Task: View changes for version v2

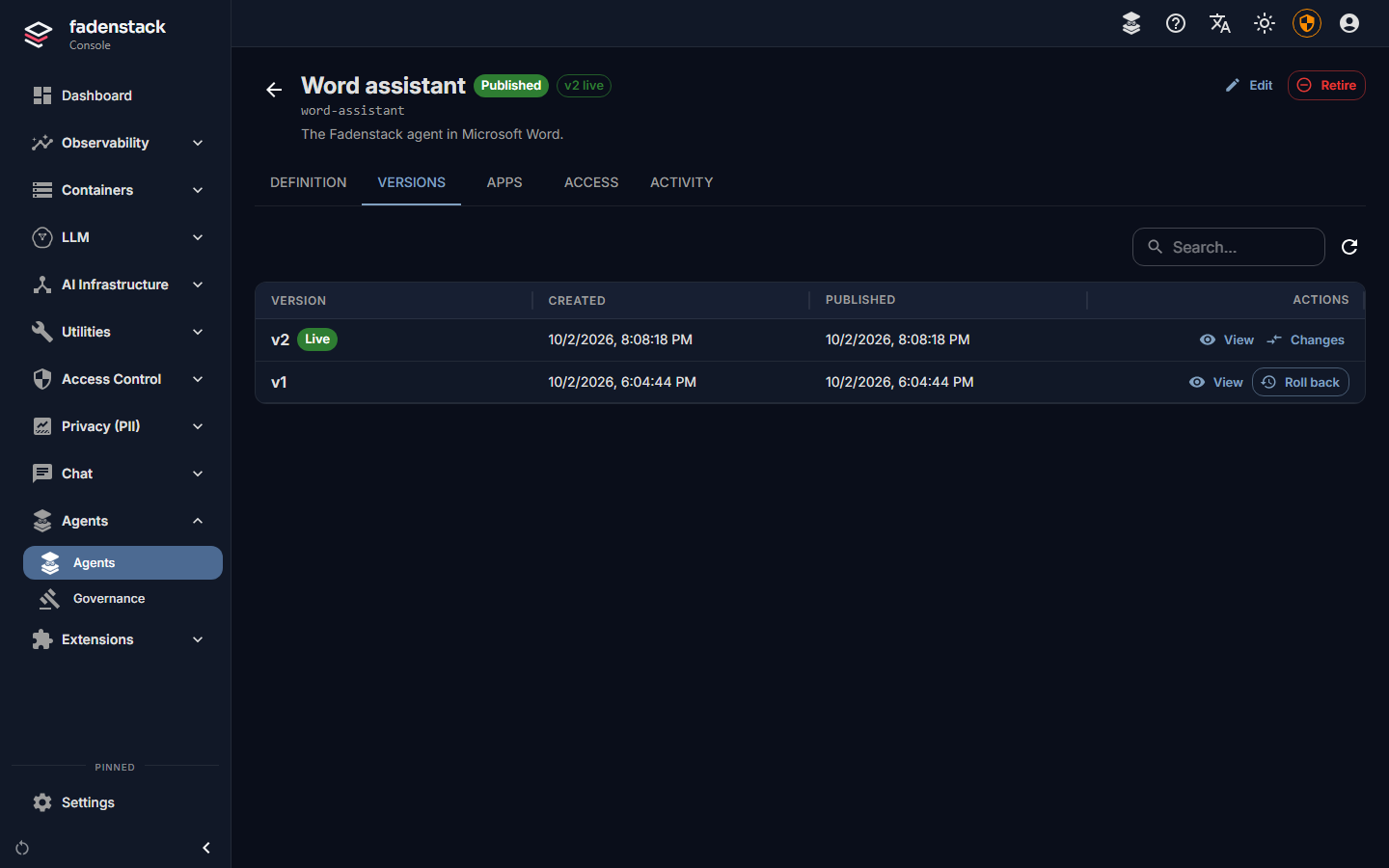Action: pos(1306,339)
